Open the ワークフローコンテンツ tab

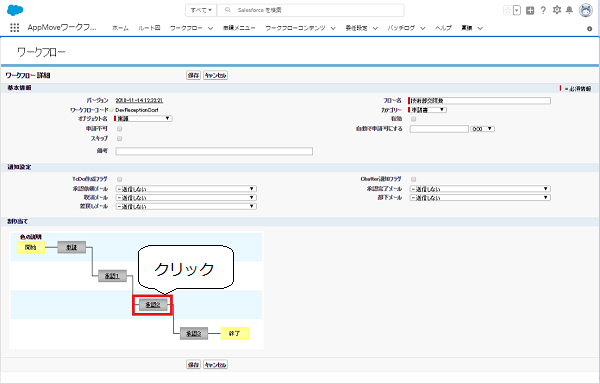pyautogui.click(x=295, y=28)
